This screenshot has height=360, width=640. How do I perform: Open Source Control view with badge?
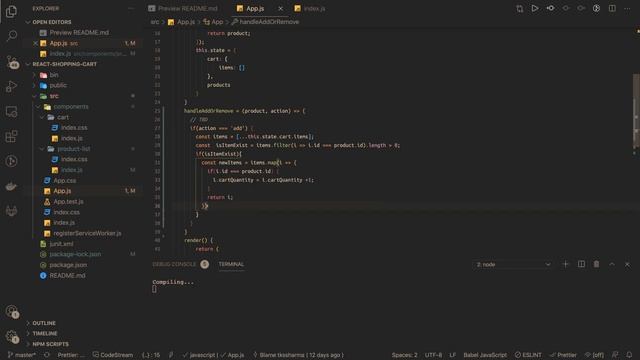12,62
